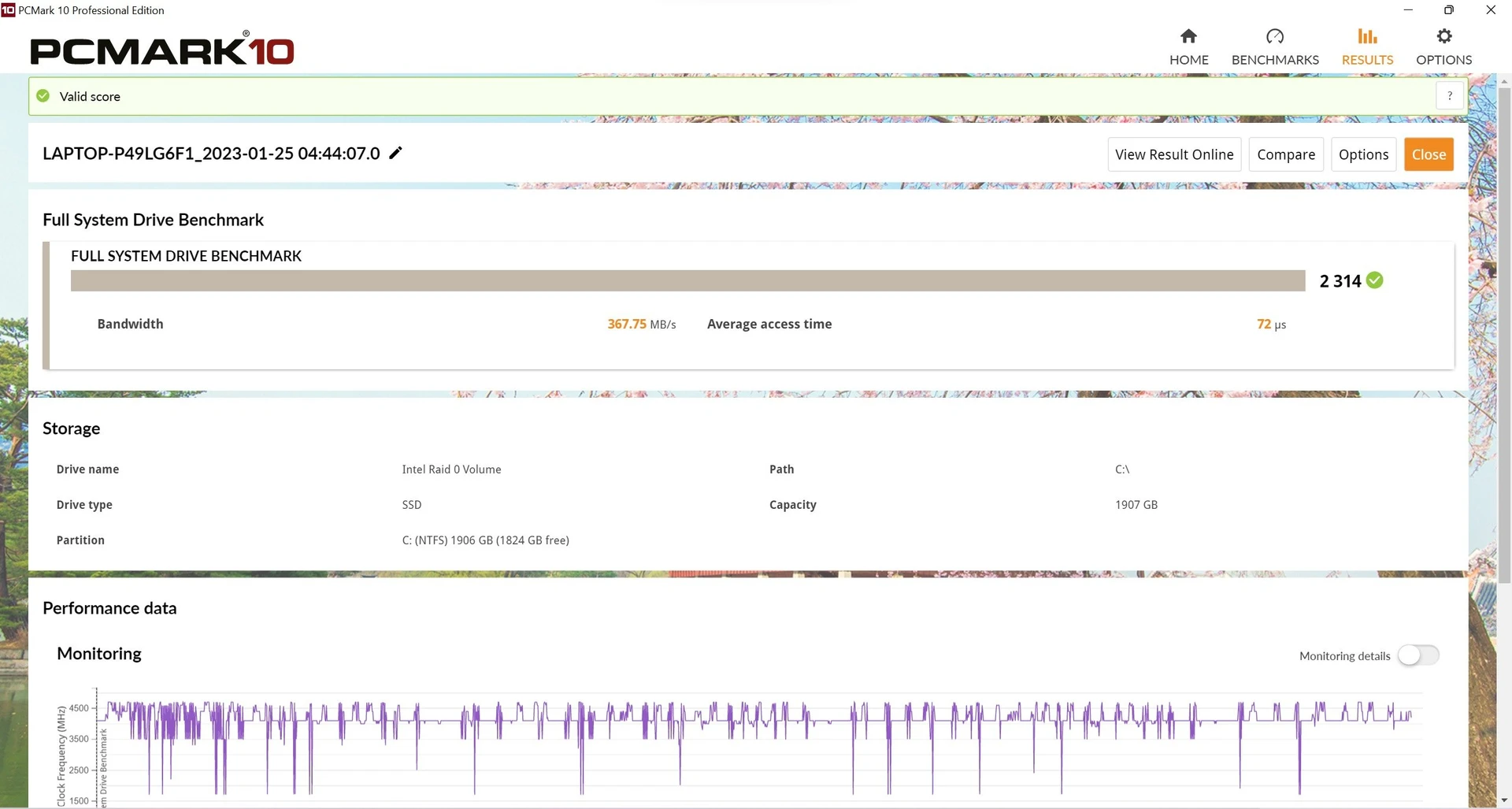Click the score value 2 314
Viewport: 1512px width, 809px height.
point(1340,281)
